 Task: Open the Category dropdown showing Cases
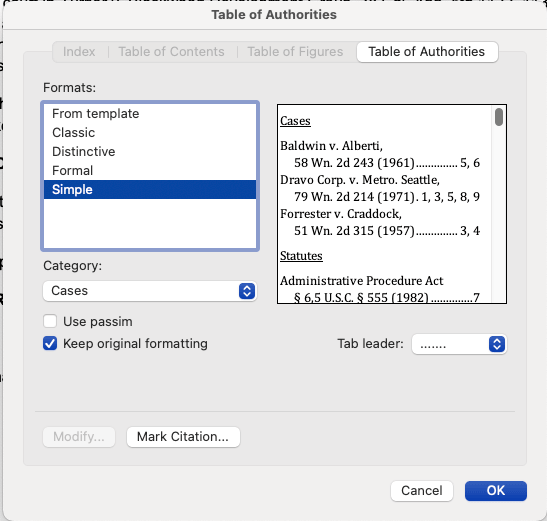click(150, 291)
